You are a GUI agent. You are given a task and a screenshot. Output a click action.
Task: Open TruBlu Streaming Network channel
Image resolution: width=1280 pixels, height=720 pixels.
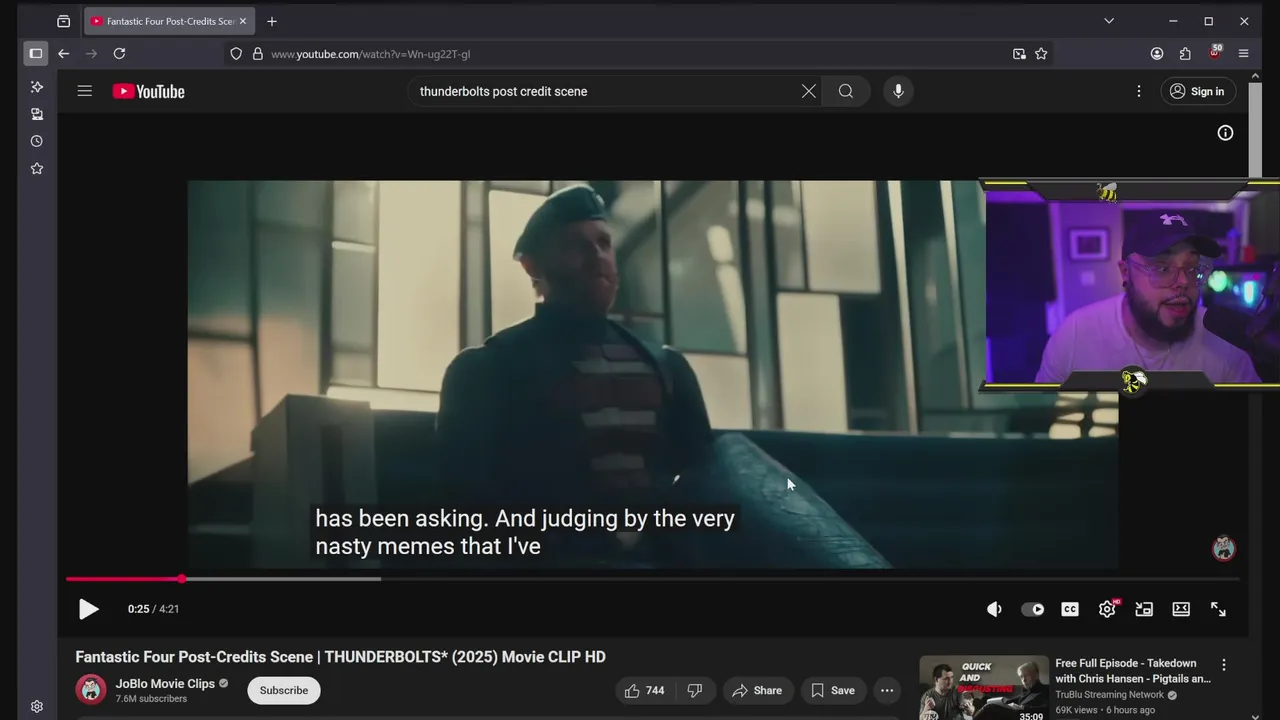point(1110,695)
